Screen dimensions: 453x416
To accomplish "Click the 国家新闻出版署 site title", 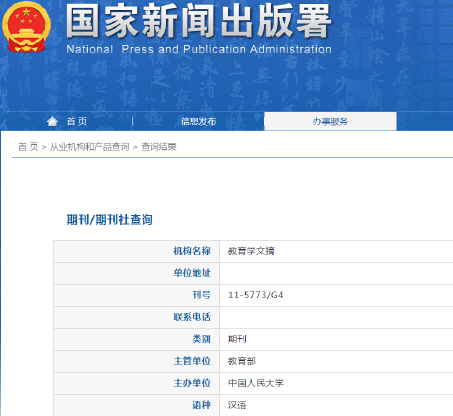I will 199,22.
